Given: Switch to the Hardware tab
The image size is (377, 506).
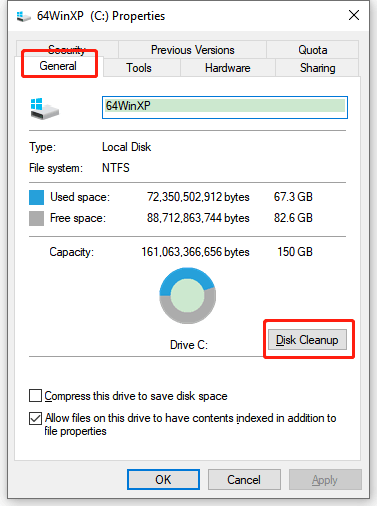Looking at the screenshot, I should (x=228, y=68).
